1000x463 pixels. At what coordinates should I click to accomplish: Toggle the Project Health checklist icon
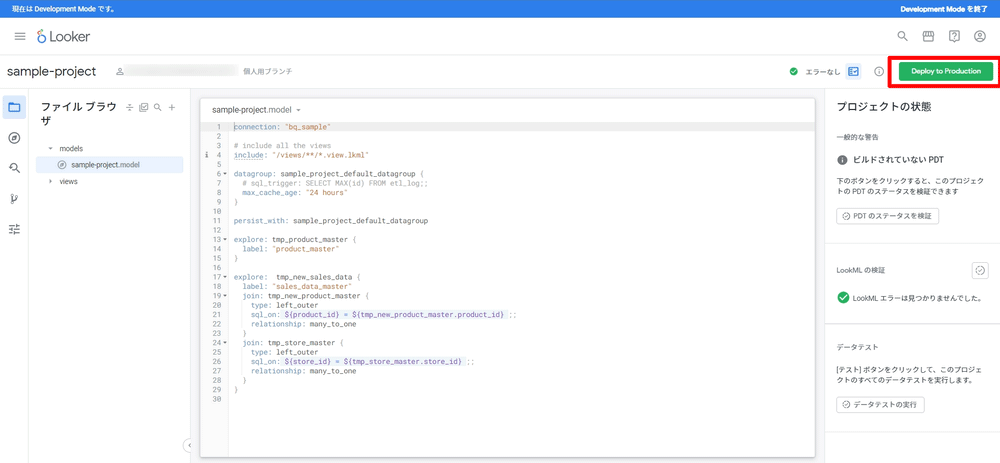point(853,71)
